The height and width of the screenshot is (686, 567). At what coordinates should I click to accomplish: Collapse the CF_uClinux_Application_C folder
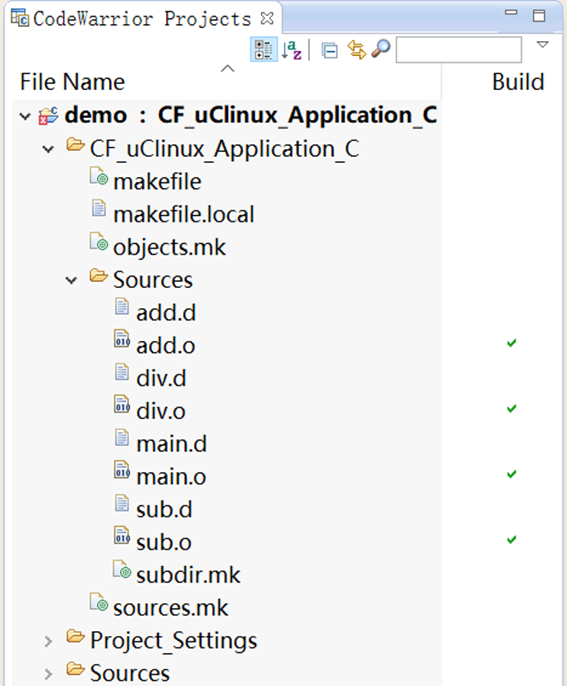tap(48, 149)
